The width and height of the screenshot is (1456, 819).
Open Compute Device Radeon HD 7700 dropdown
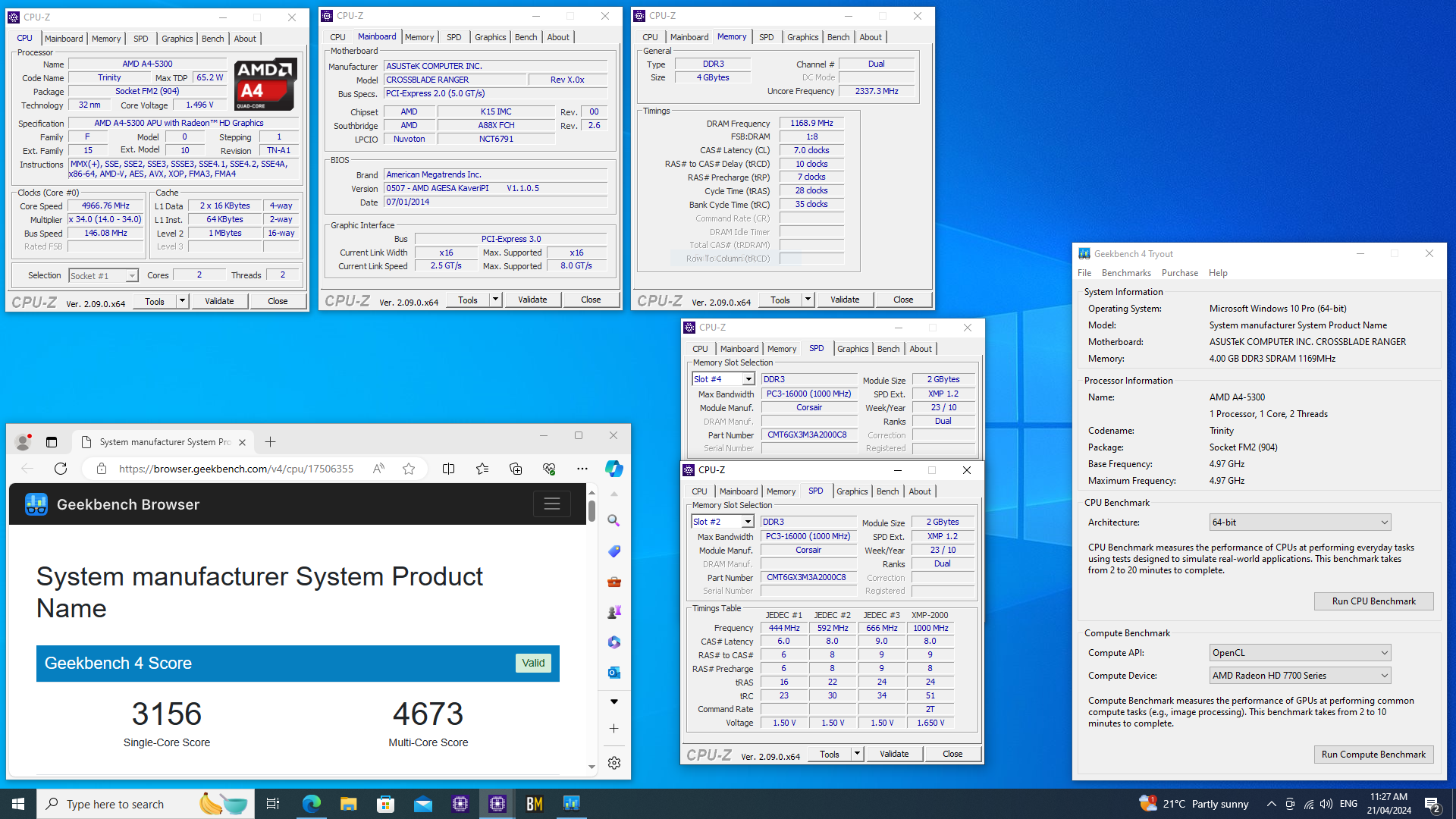(1300, 676)
